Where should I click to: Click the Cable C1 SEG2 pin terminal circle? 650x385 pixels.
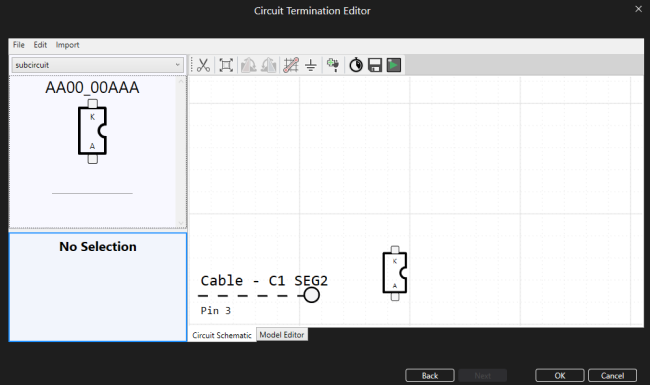point(311,295)
